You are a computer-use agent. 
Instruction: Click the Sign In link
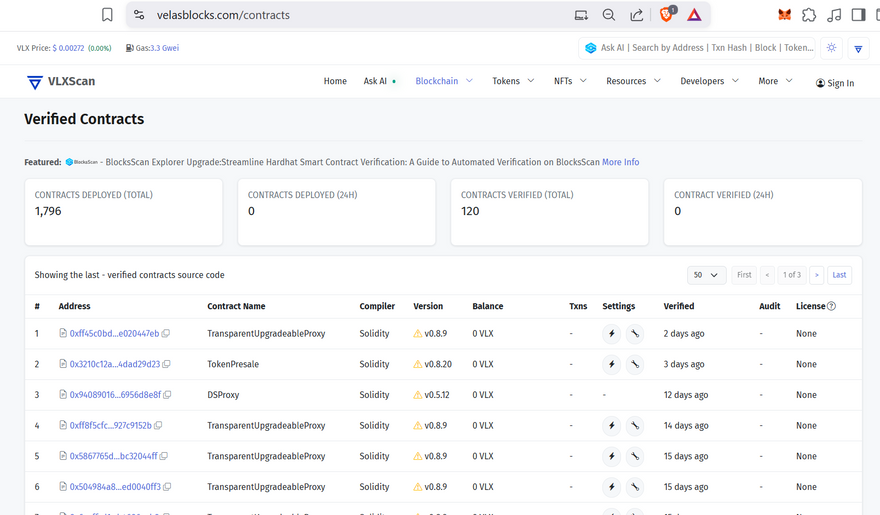(x=835, y=83)
